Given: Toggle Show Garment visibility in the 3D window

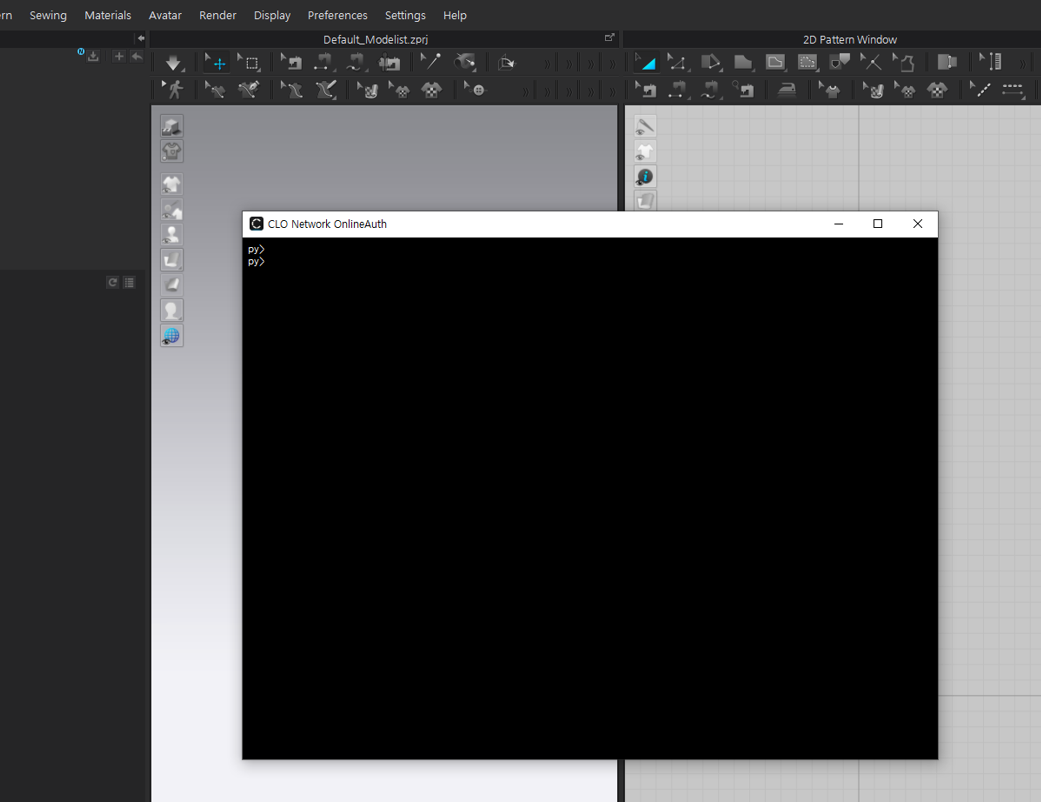Looking at the screenshot, I should click(x=171, y=184).
